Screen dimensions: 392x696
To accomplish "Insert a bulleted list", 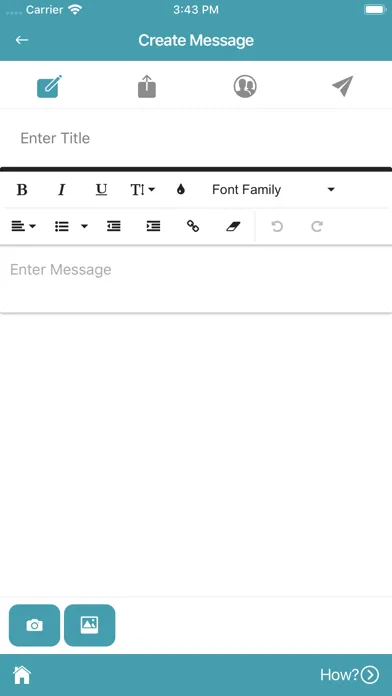I will pyautogui.click(x=62, y=226).
